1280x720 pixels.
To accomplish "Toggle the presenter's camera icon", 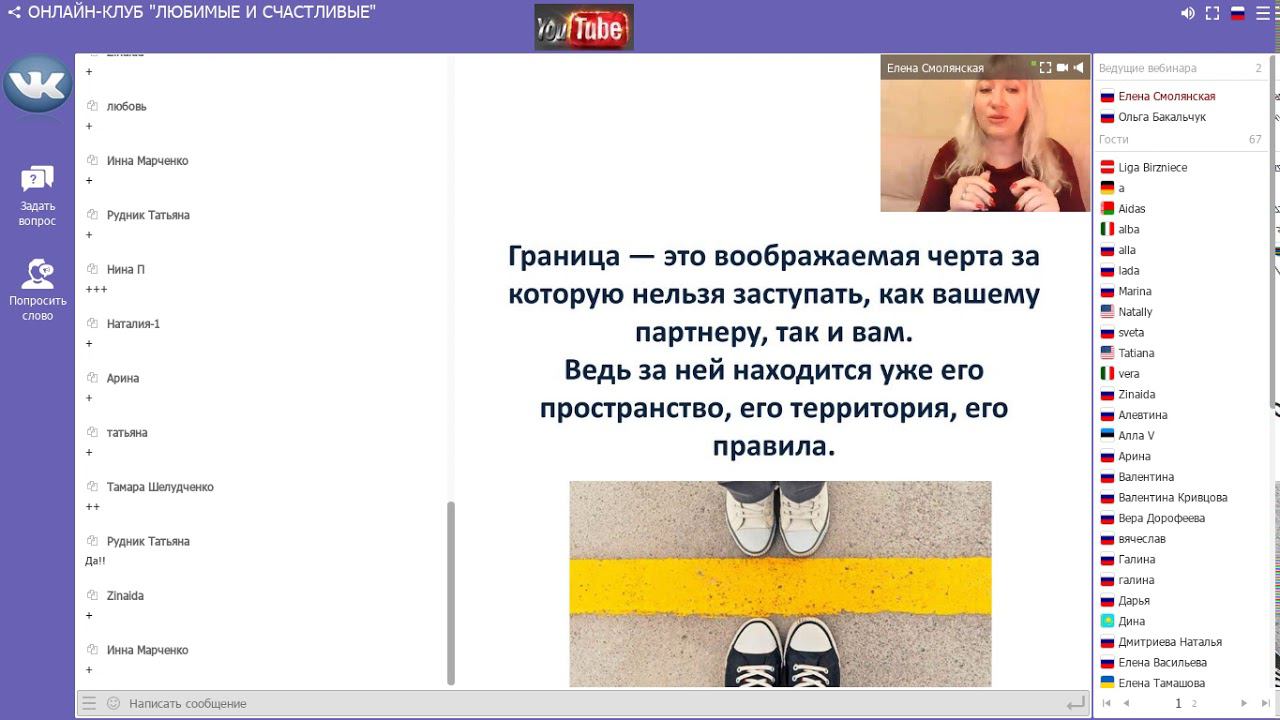I will click(1062, 68).
